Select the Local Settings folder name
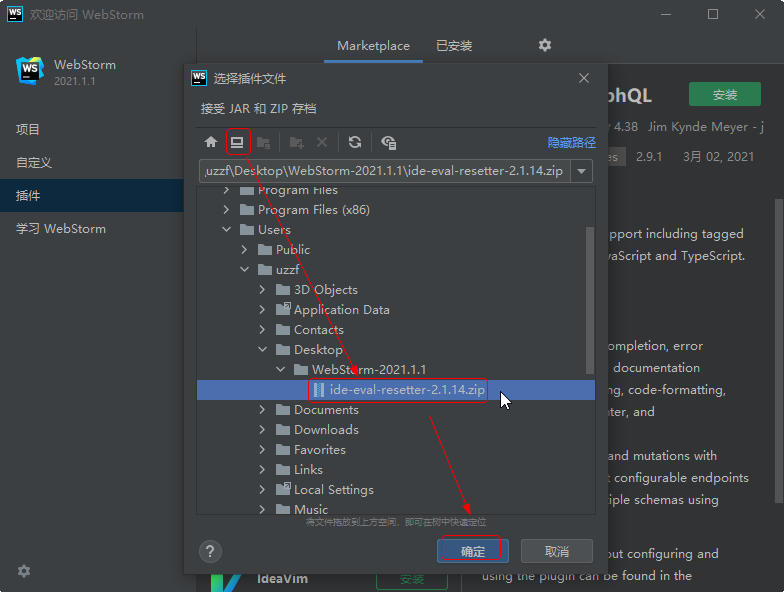Image resolution: width=784 pixels, height=592 pixels. [x=334, y=490]
